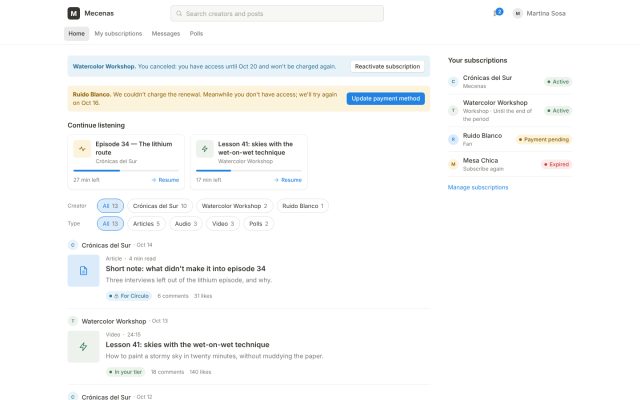The image size is (640, 400).
Task: Filter posts by Polls type
Action: (x=259, y=224)
